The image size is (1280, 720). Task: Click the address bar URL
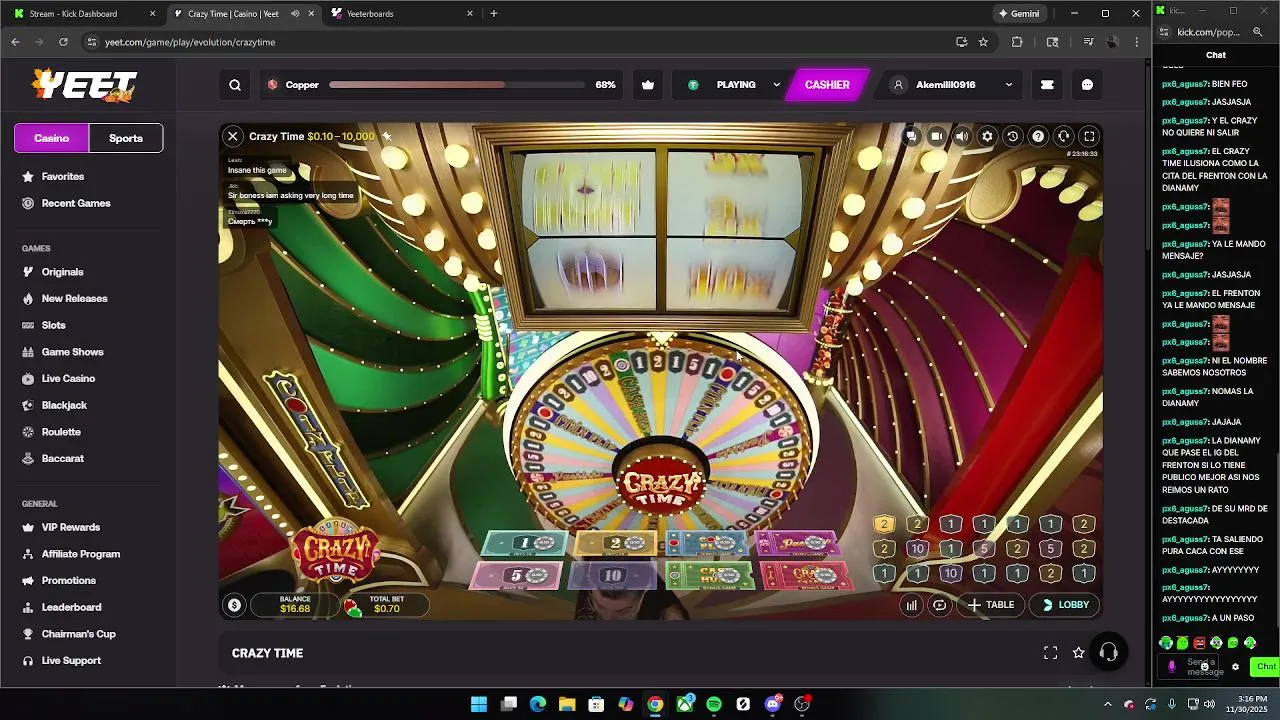tap(190, 42)
